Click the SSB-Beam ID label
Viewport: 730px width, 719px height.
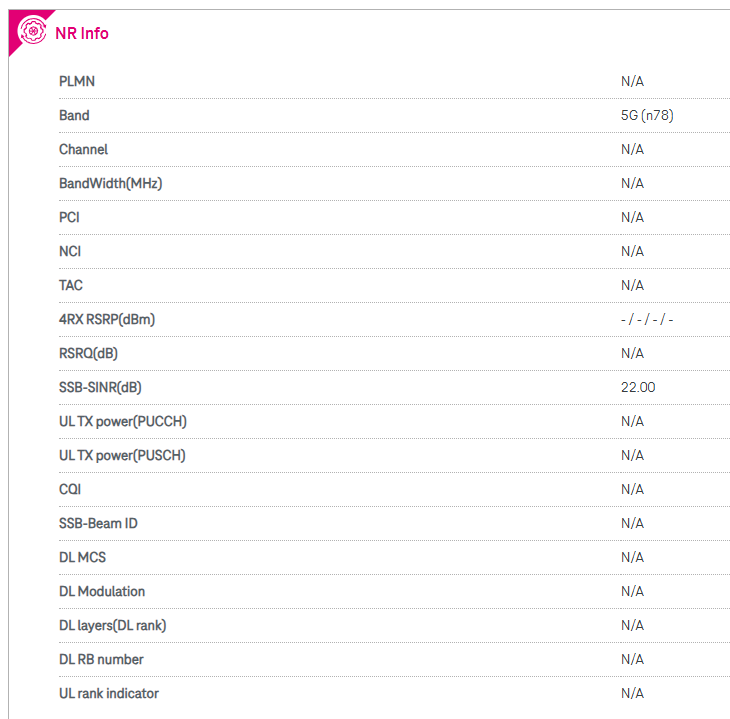98,523
